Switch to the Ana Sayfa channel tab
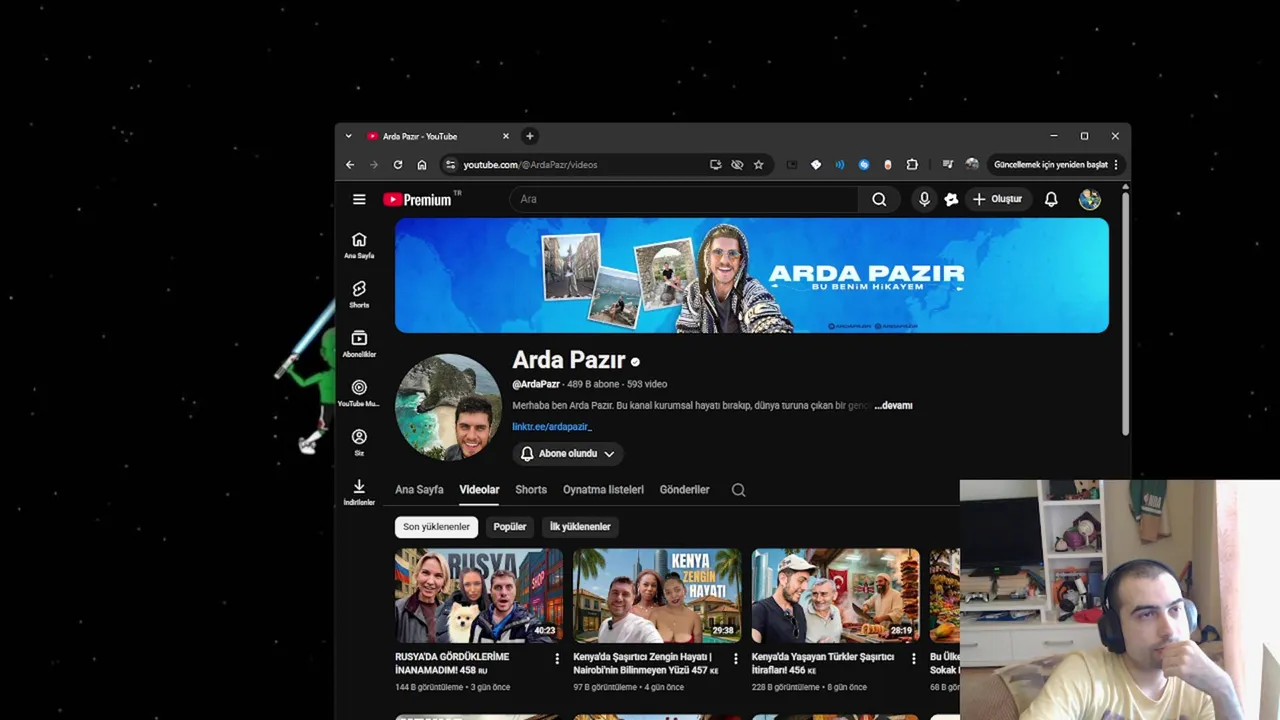The height and width of the screenshot is (720, 1280). 419,490
